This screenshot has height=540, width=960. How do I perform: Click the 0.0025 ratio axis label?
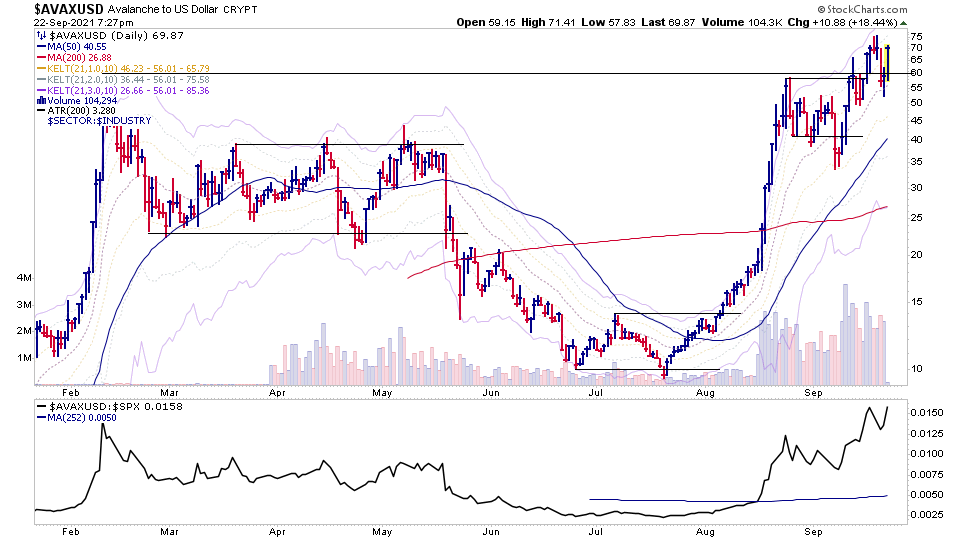click(x=926, y=514)
